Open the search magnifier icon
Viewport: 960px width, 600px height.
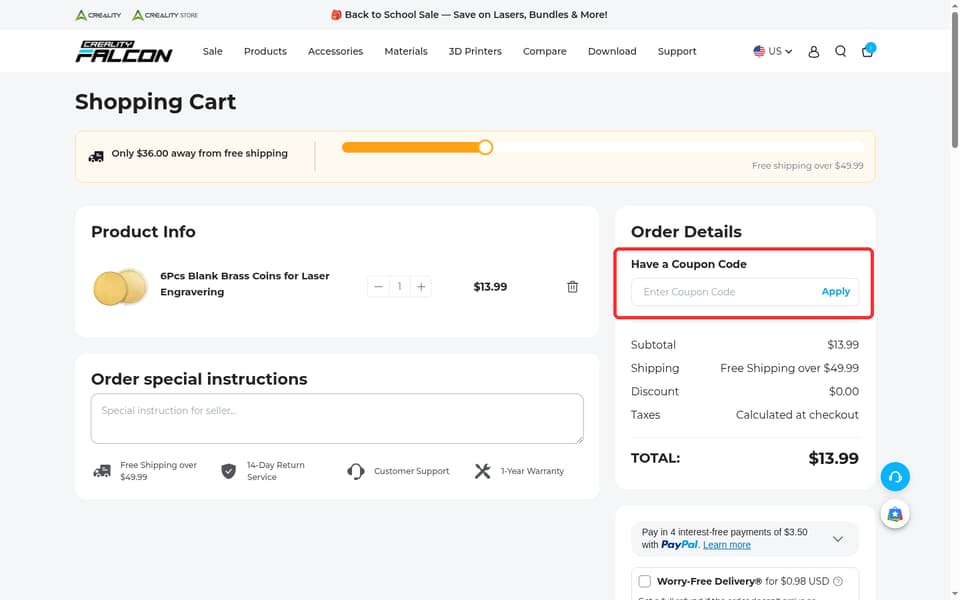pos(840,51)
